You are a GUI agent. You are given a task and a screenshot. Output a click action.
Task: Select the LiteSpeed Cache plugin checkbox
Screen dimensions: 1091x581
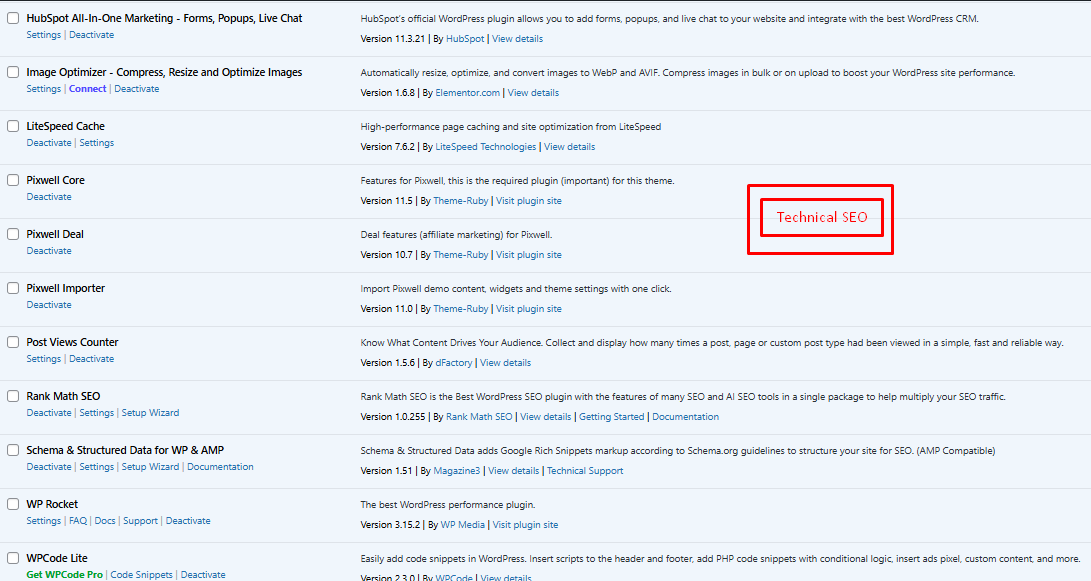[x=13, y=126]
